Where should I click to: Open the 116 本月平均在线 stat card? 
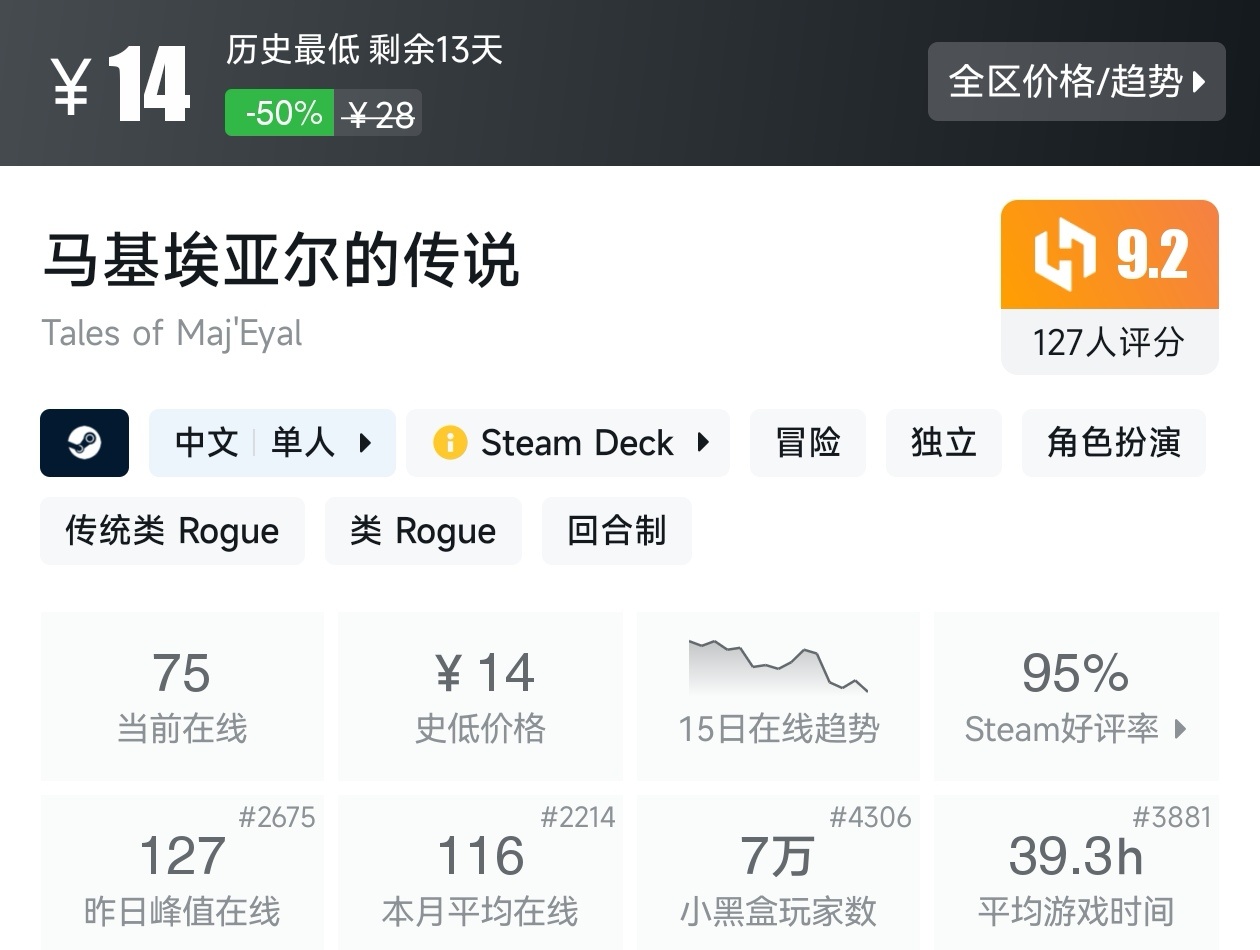point(480,872)
